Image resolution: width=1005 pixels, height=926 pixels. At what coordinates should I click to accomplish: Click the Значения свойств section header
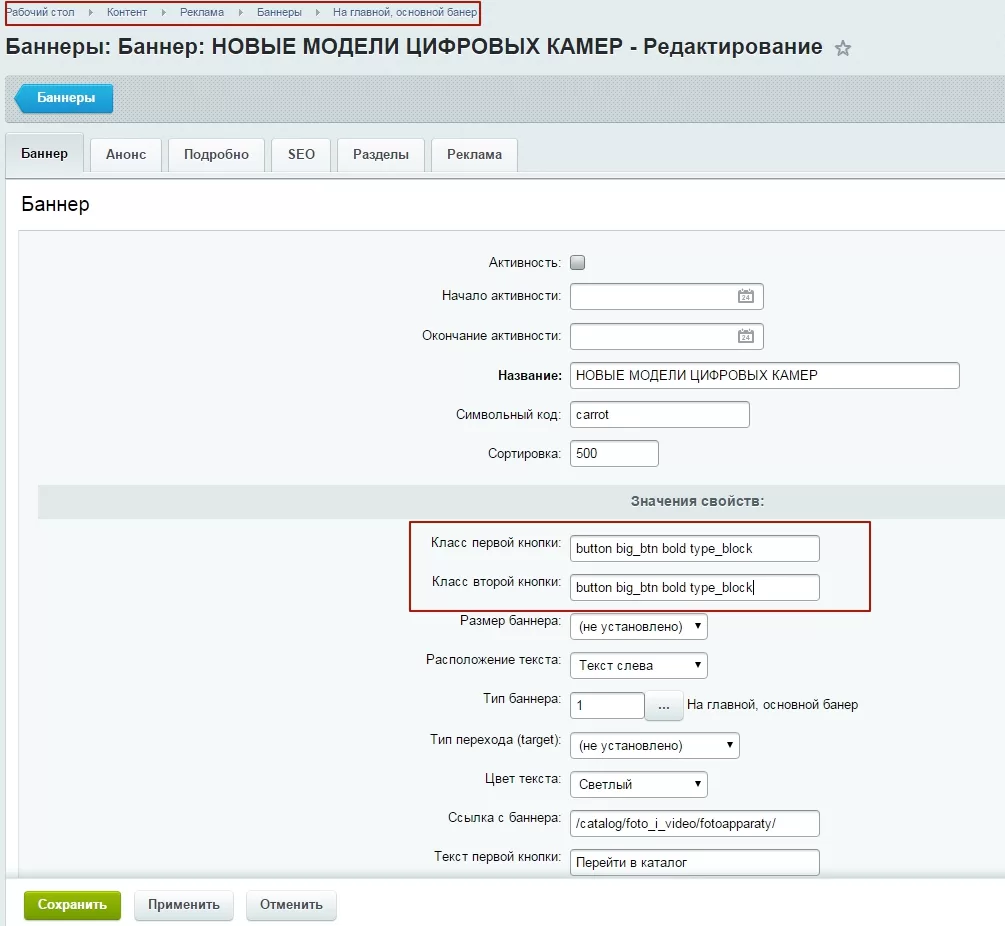coord(697,501)
